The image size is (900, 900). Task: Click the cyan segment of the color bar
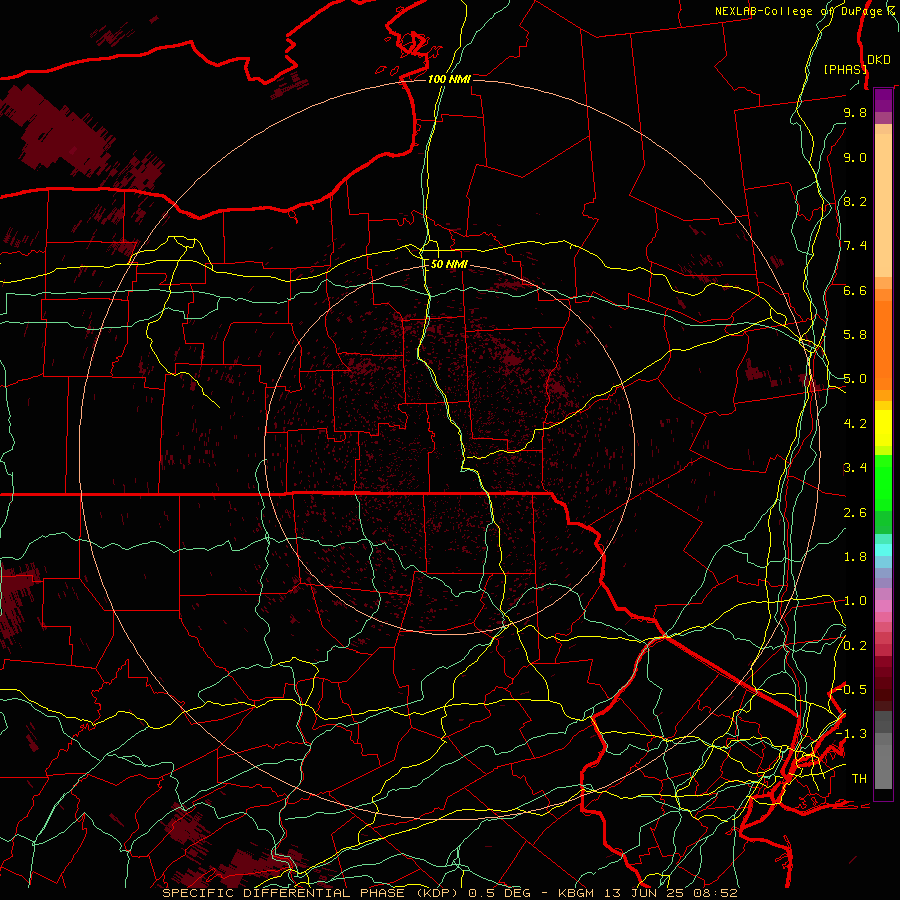[x=883, y=550]
